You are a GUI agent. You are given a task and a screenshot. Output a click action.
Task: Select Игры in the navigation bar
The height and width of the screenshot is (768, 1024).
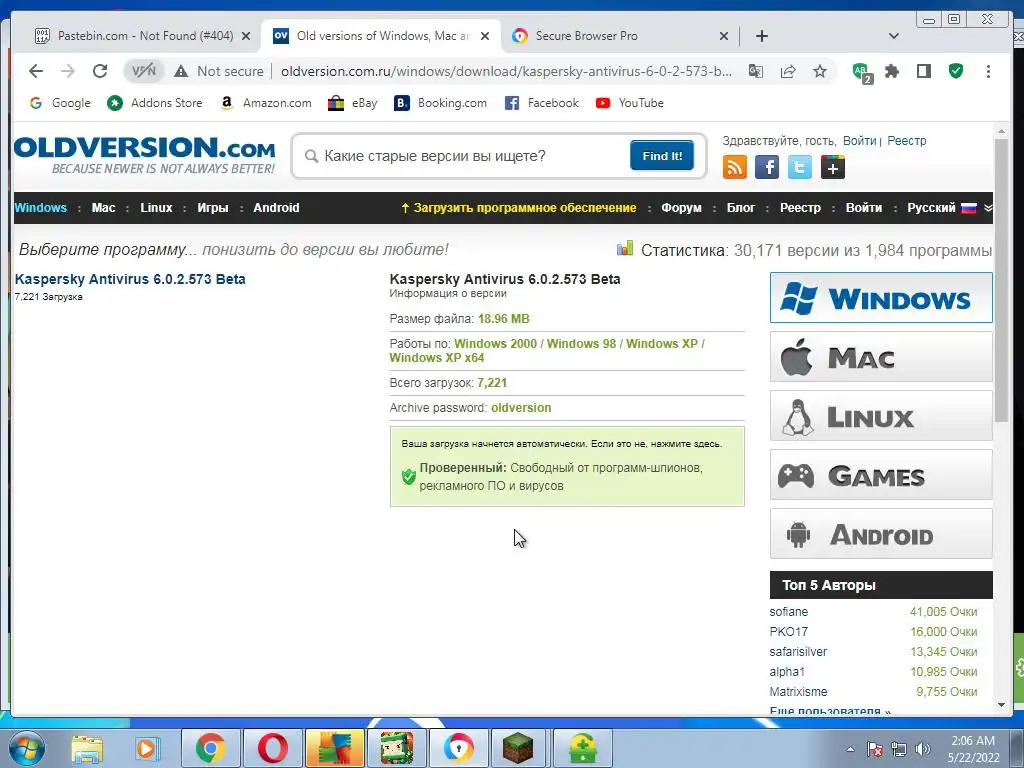pyautogui.click(x=213, y=208)
